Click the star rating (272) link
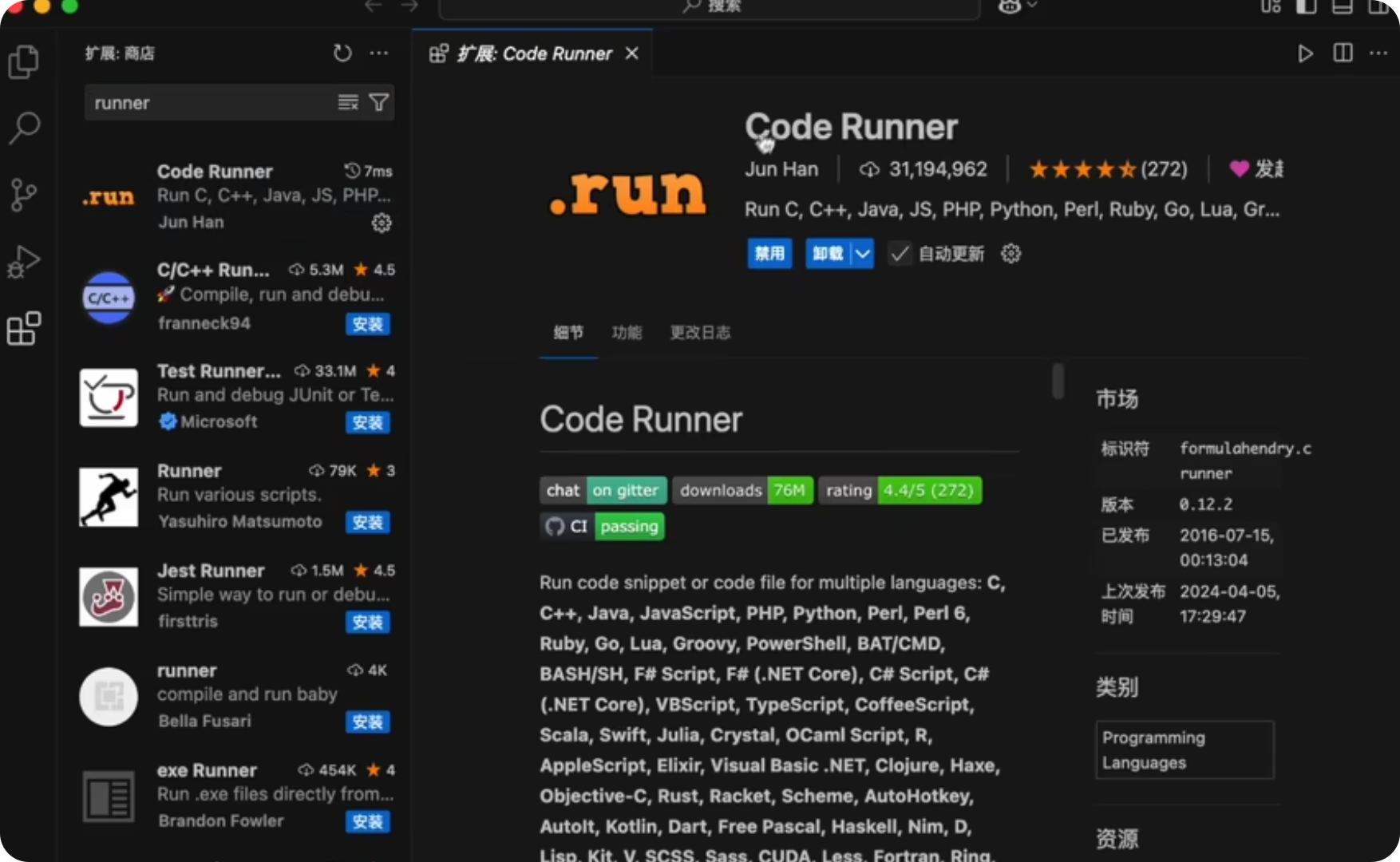 click(x=1108, y=169)
